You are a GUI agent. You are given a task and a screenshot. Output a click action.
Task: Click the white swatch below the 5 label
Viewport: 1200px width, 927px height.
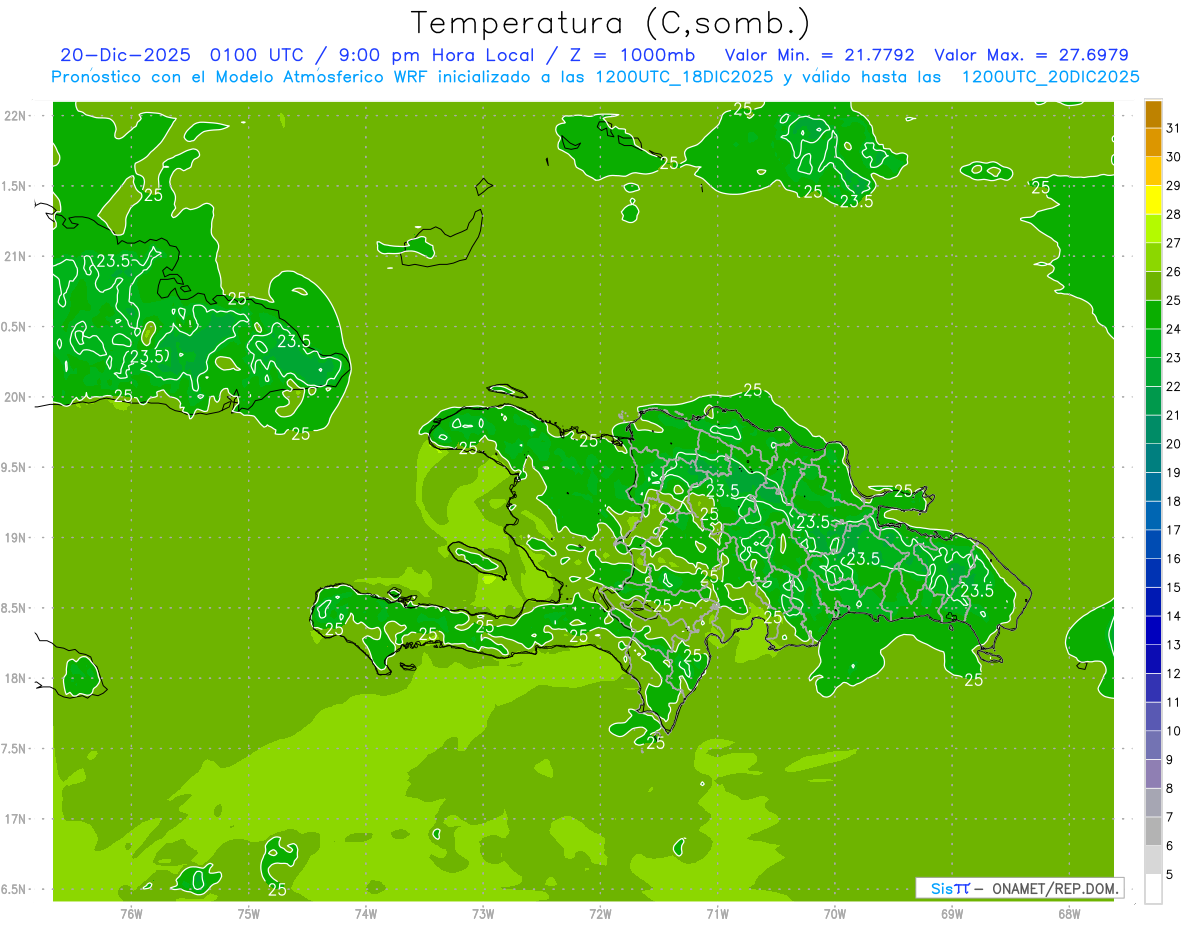(1153, 889)
